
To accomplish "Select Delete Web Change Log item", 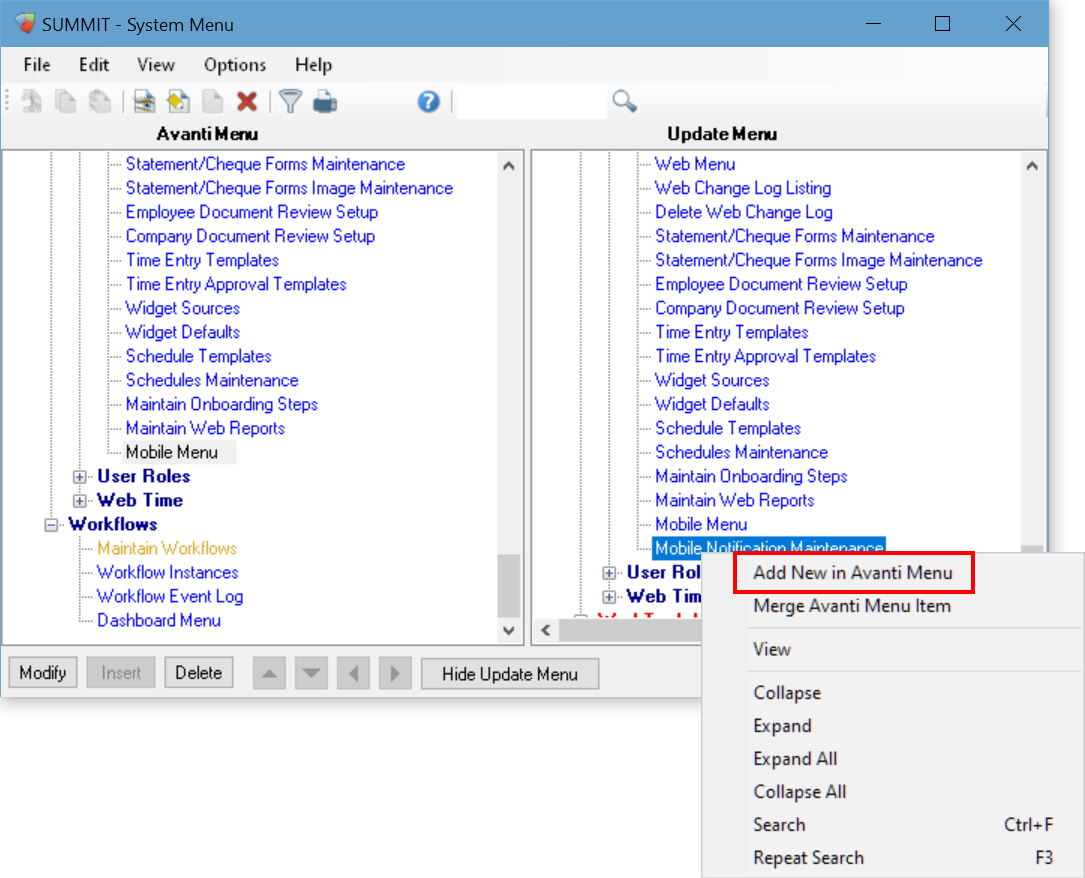I will coord(744,212).
